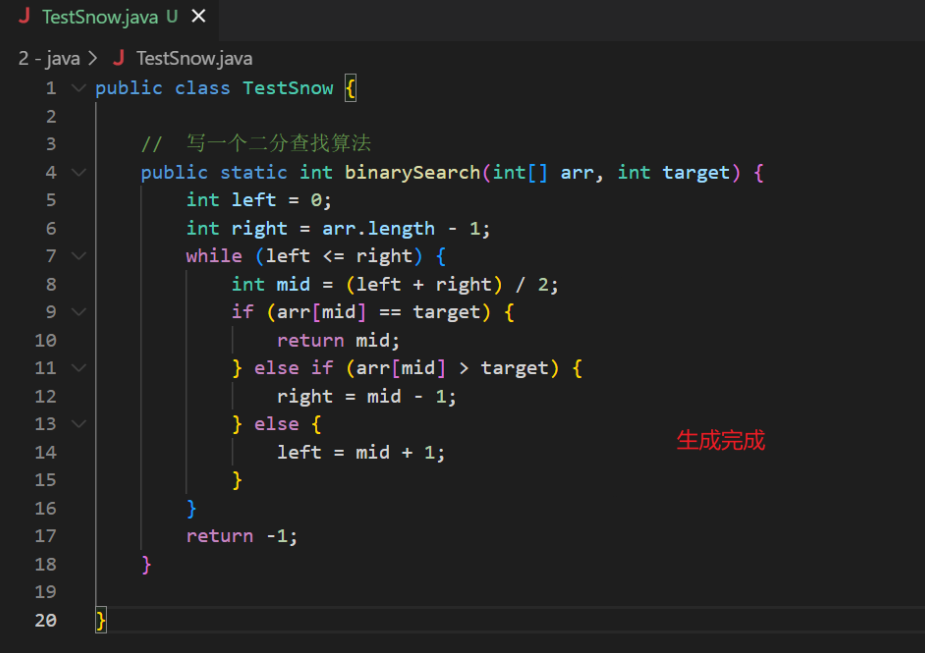Image resolution: width=925 pixels, height=653 pixels.
Task: Click 'return -1;' on line 17
Action: pyautogui.click(x=242, y=536)
